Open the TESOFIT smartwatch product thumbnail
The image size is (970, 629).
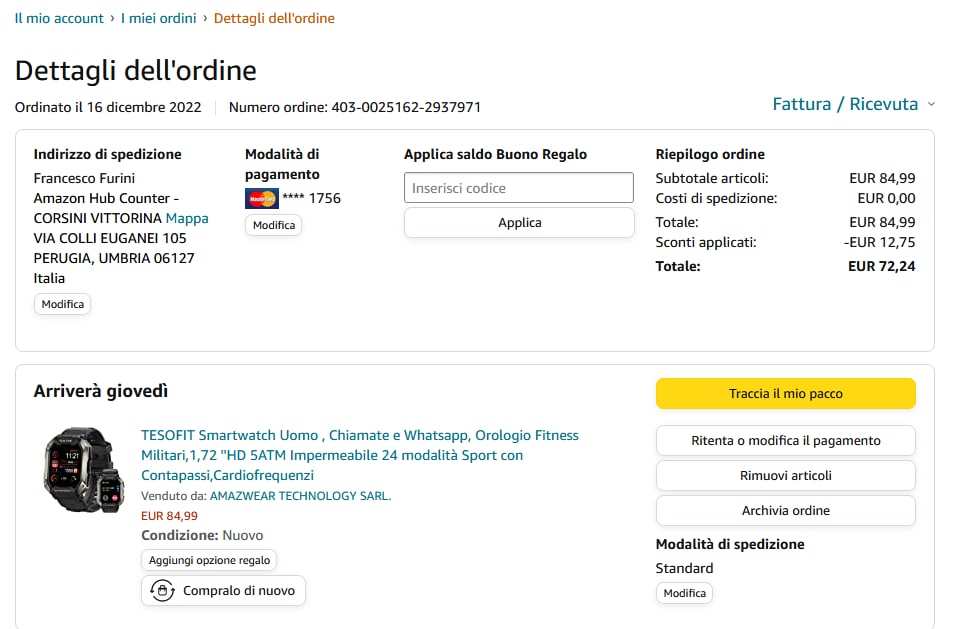pyautogui.click(x=84, y=470)
